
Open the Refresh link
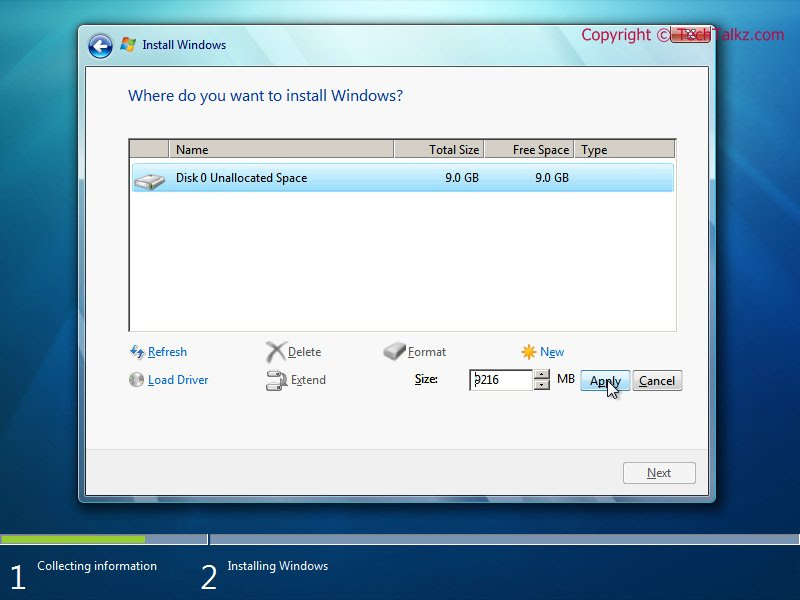pyautogui.click(x=167, y=352)
